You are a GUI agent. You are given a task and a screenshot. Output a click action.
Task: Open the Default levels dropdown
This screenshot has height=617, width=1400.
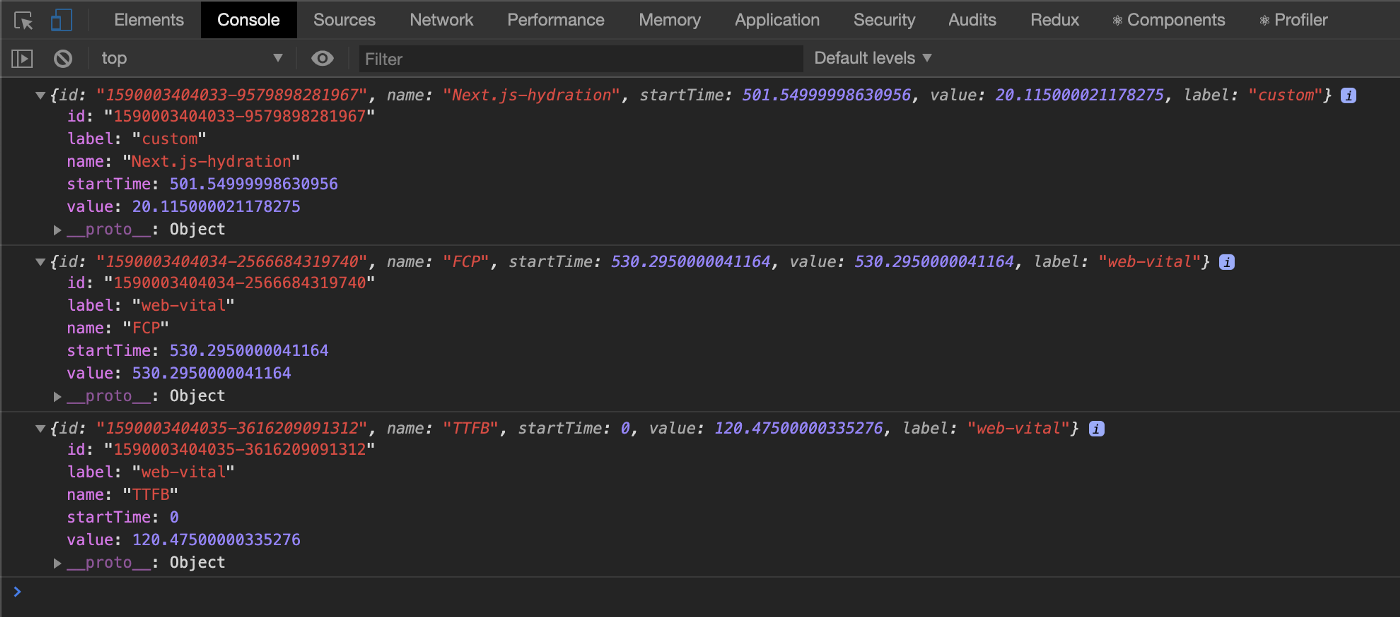tap(869, 58)
